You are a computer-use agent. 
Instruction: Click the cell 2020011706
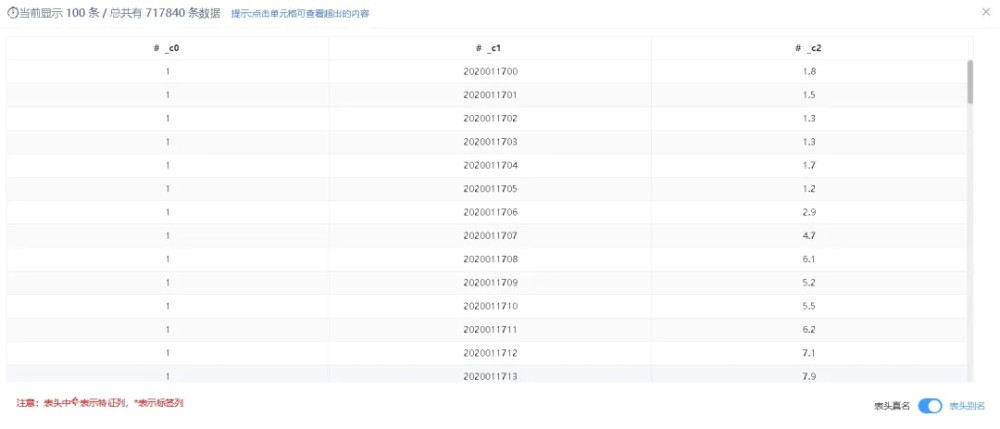[490, 212]
